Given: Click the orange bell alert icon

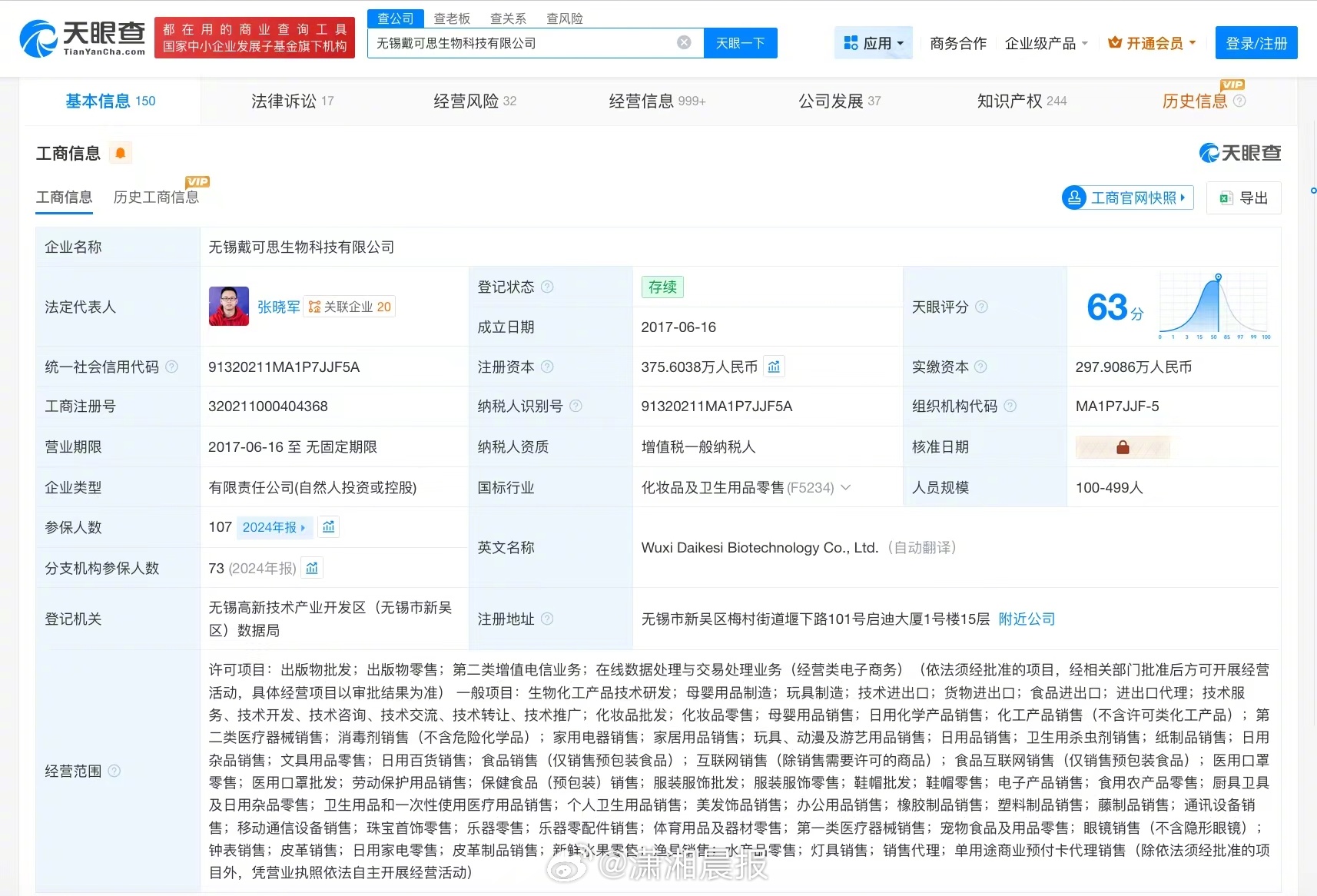Looking at the screenshot, I should (x=121, y=153).
